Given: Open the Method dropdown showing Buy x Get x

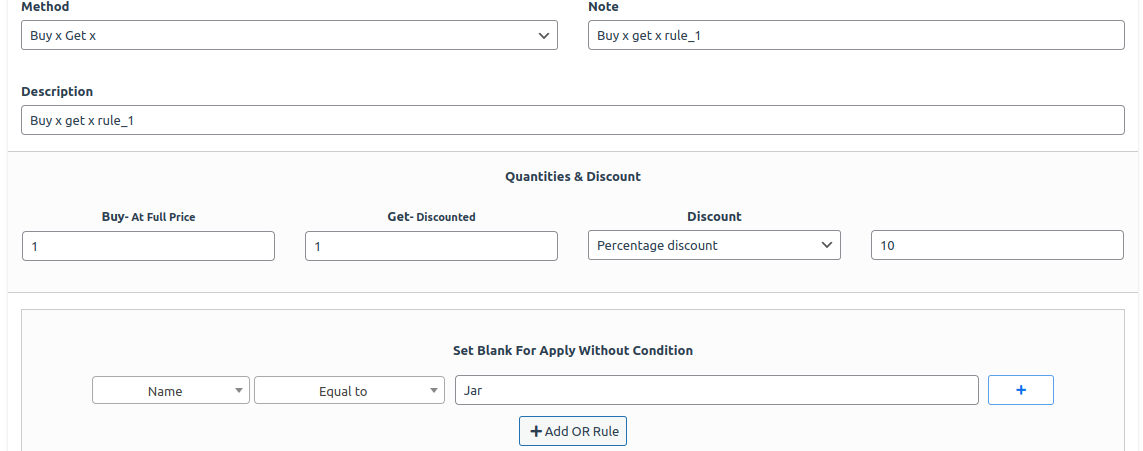Looking at the screenshot, I should tap(289, 35).
